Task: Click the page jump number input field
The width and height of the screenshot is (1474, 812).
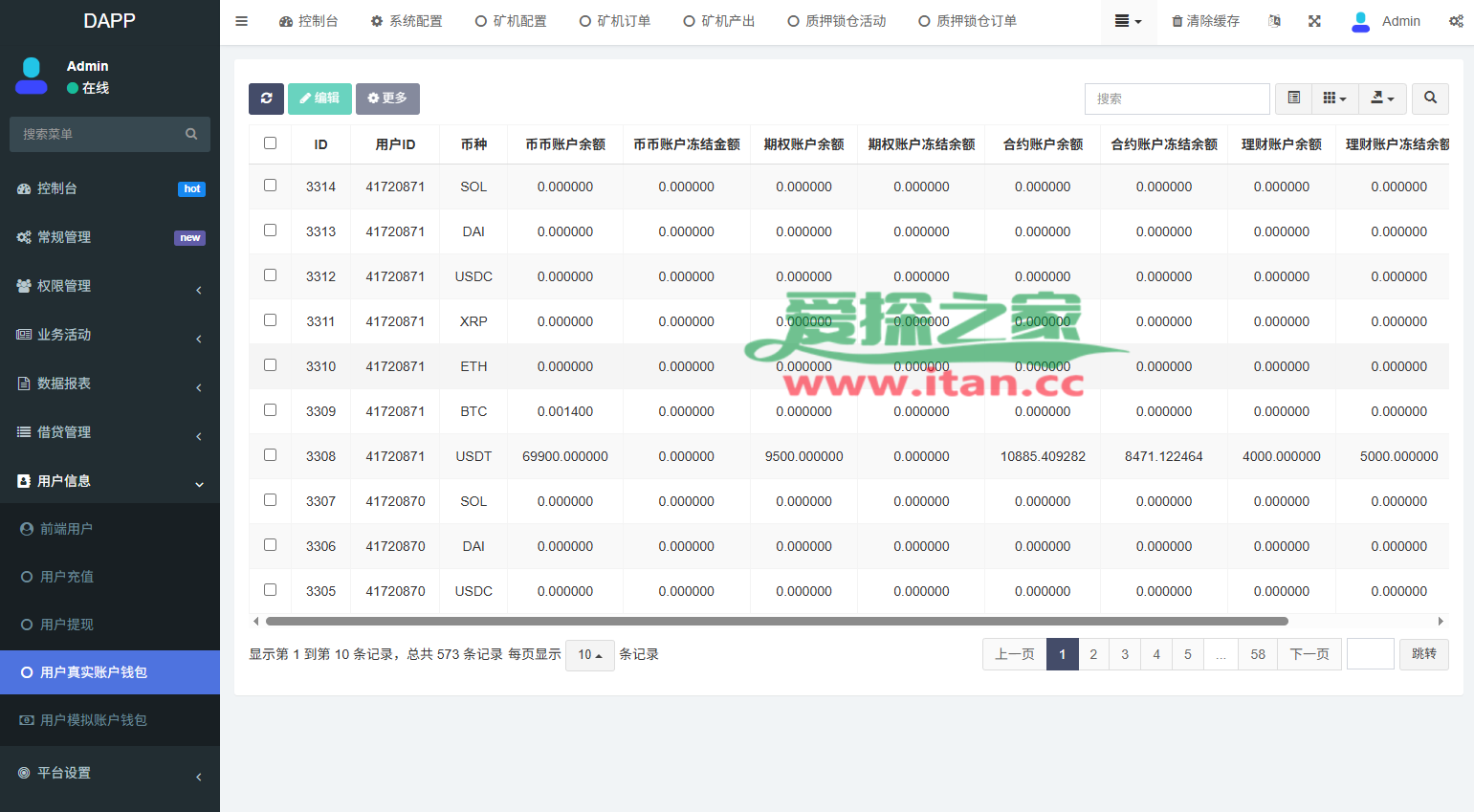Action: tap(1370, 654)
